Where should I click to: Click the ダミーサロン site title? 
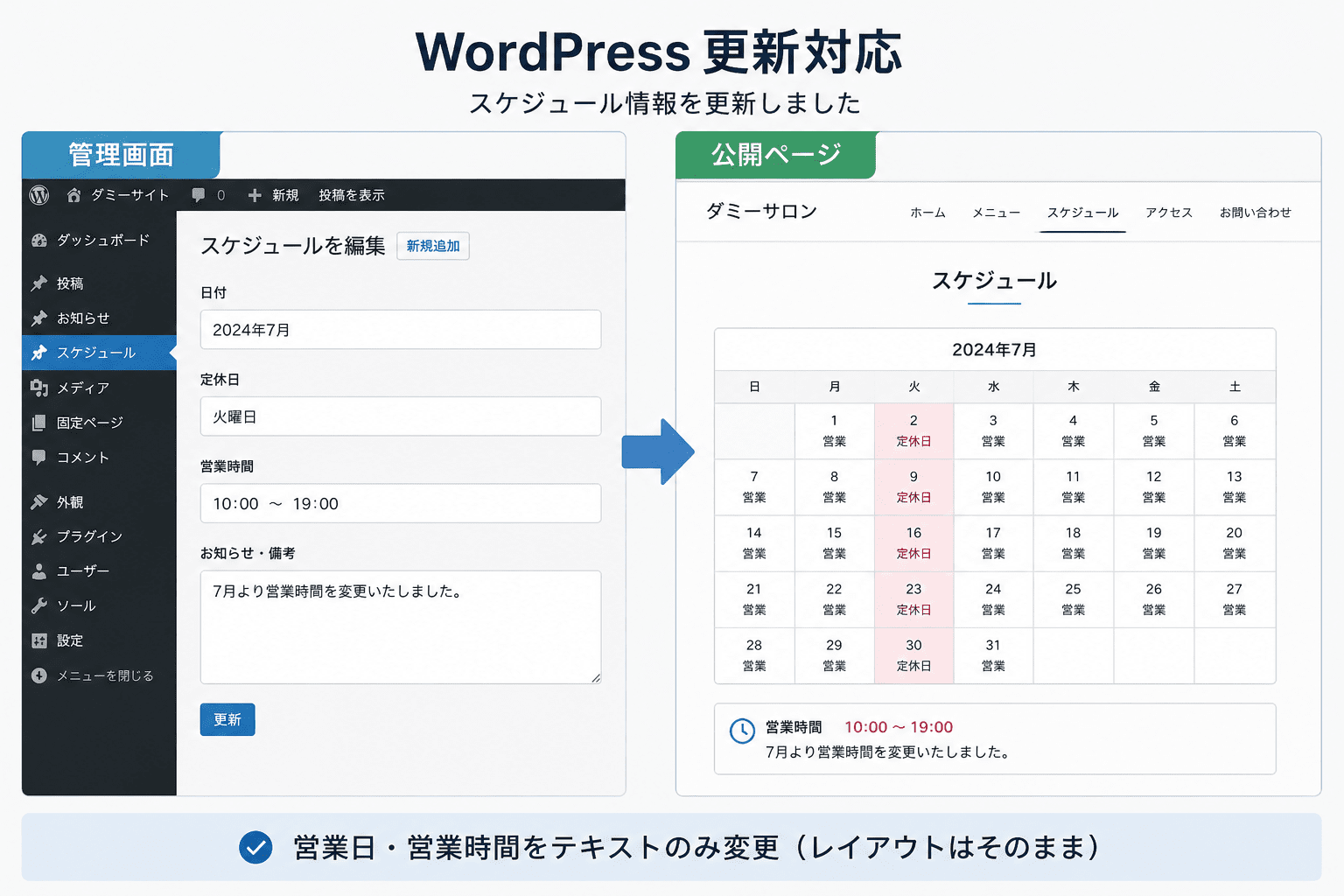point(761,211)
